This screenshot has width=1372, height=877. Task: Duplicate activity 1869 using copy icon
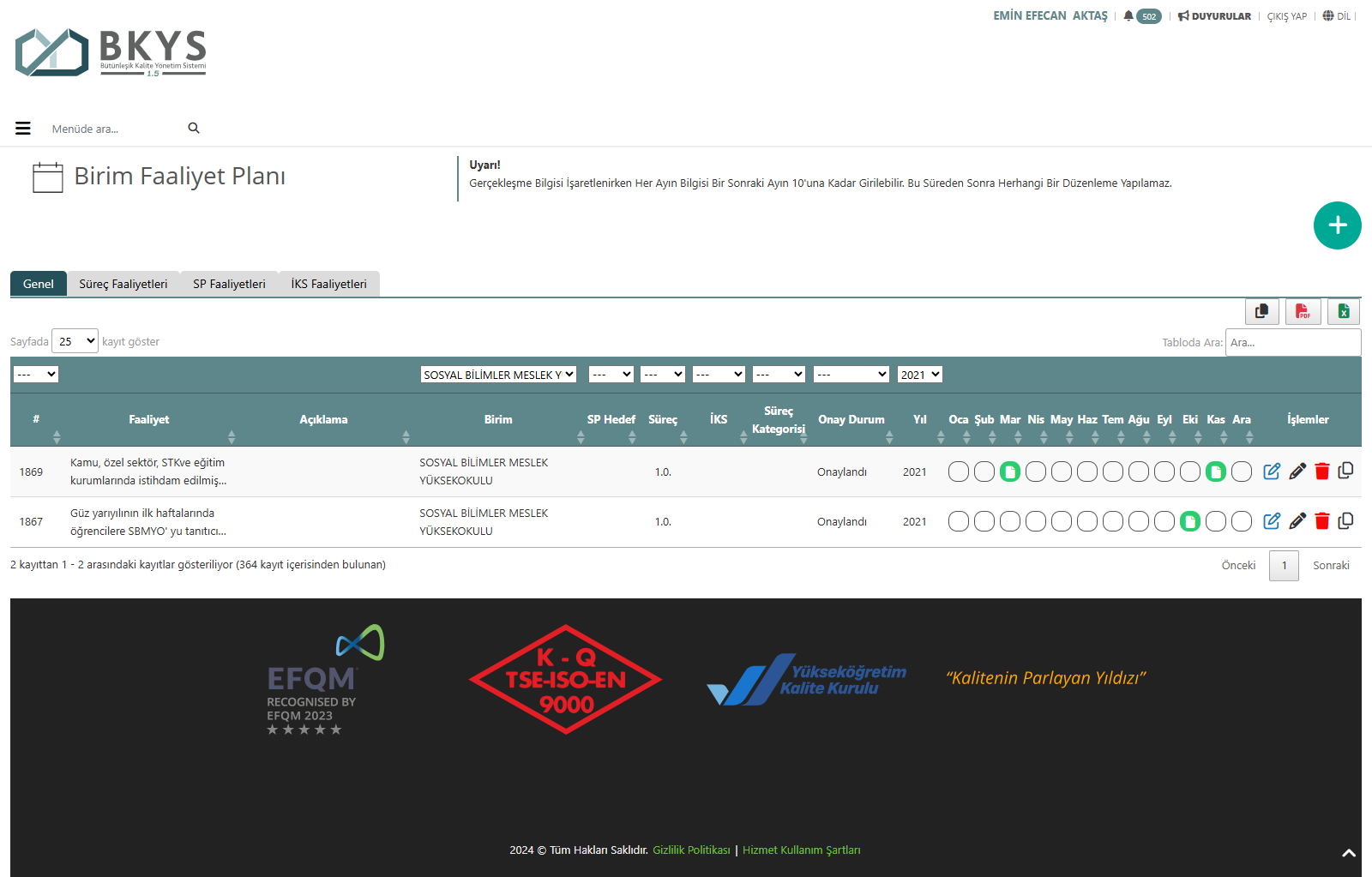[1345, 471]
